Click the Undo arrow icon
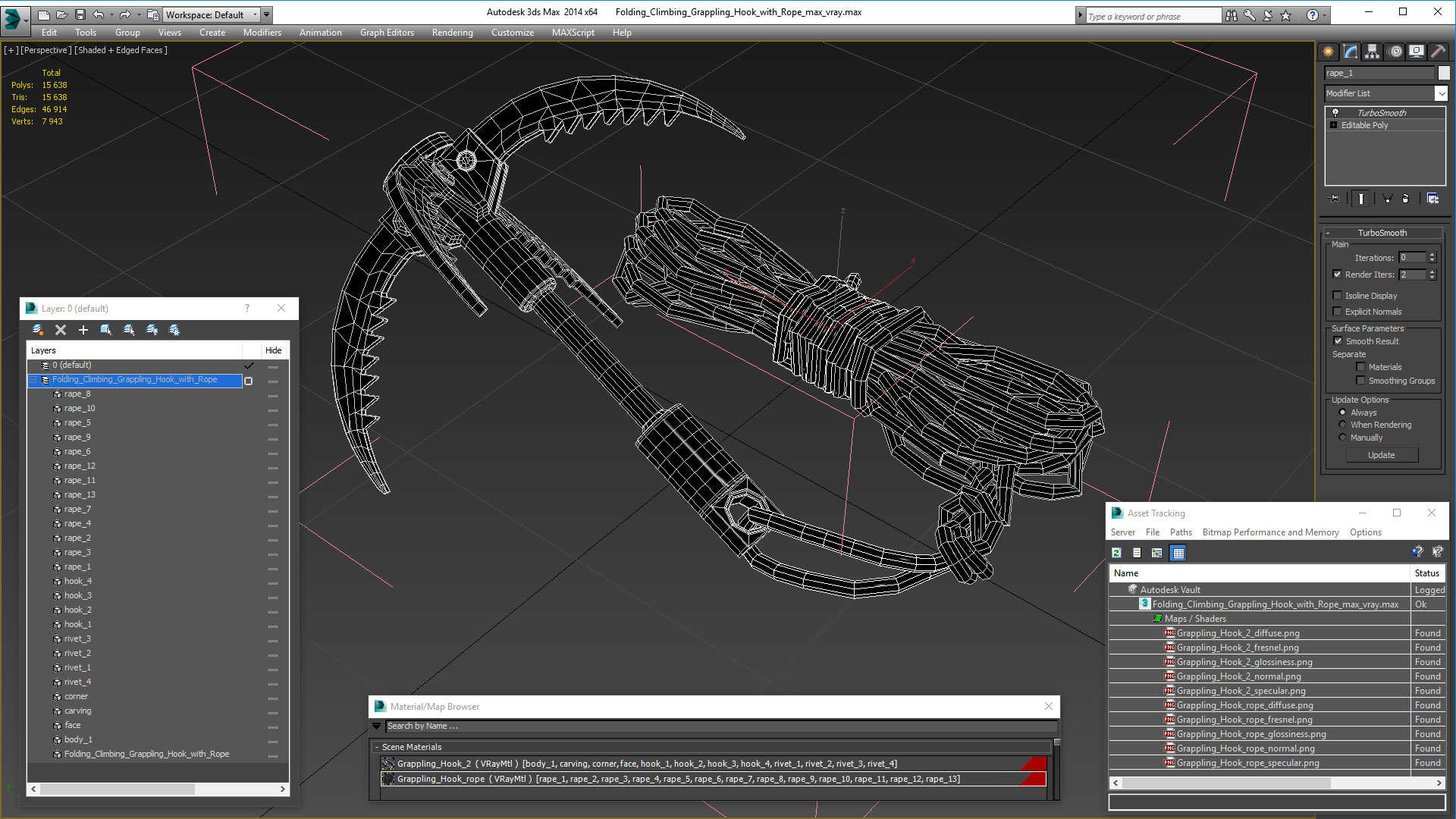1456x819 pixels. tap(98, 14)
